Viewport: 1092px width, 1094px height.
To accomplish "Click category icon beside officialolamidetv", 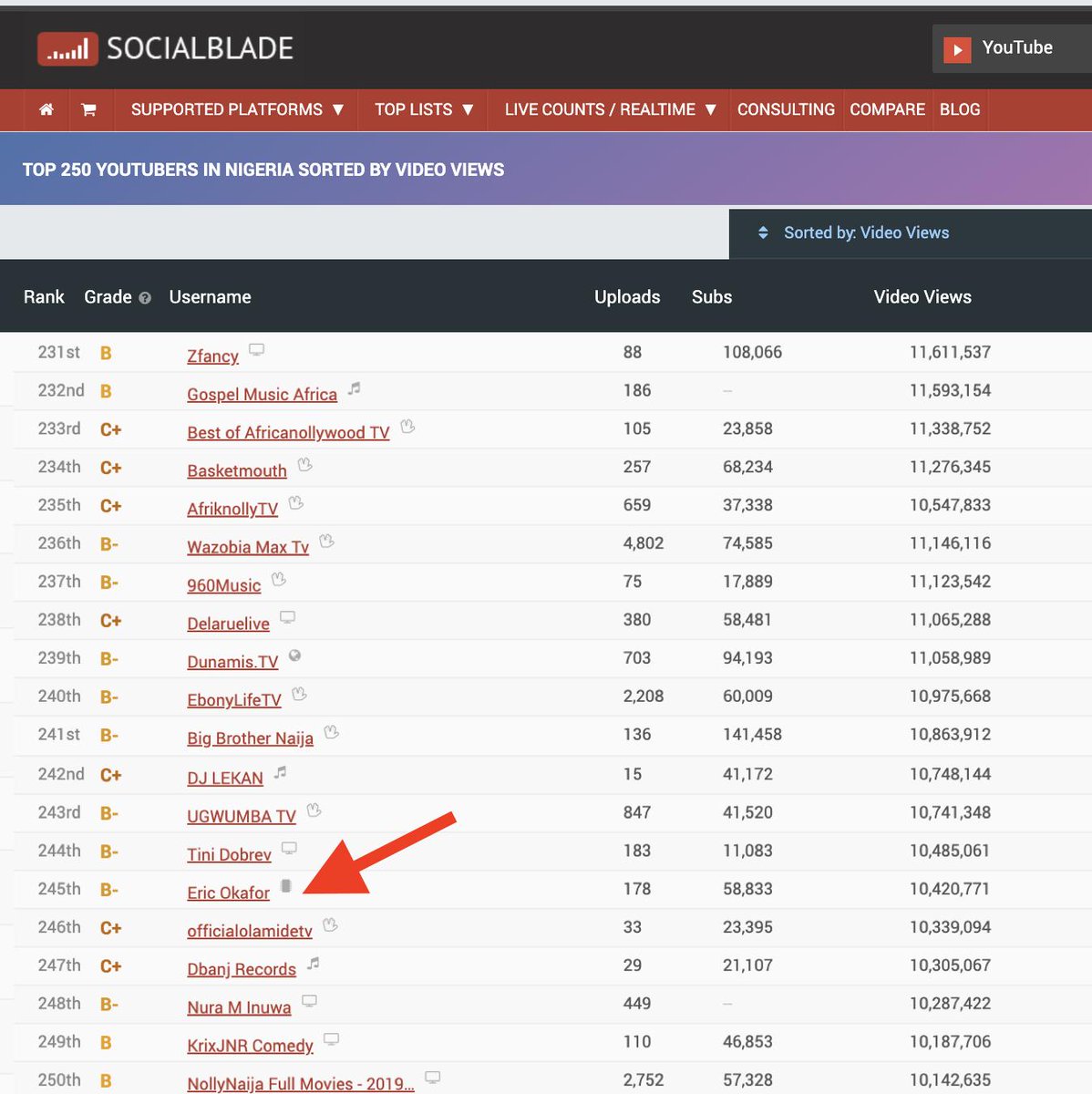I will [x=330, y=924].
